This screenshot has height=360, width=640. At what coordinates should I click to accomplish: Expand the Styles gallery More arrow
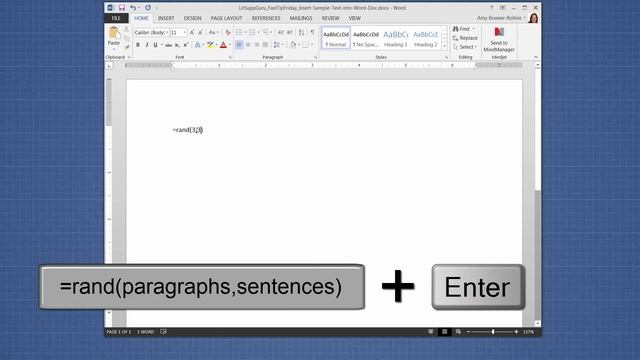click(444, 47)
